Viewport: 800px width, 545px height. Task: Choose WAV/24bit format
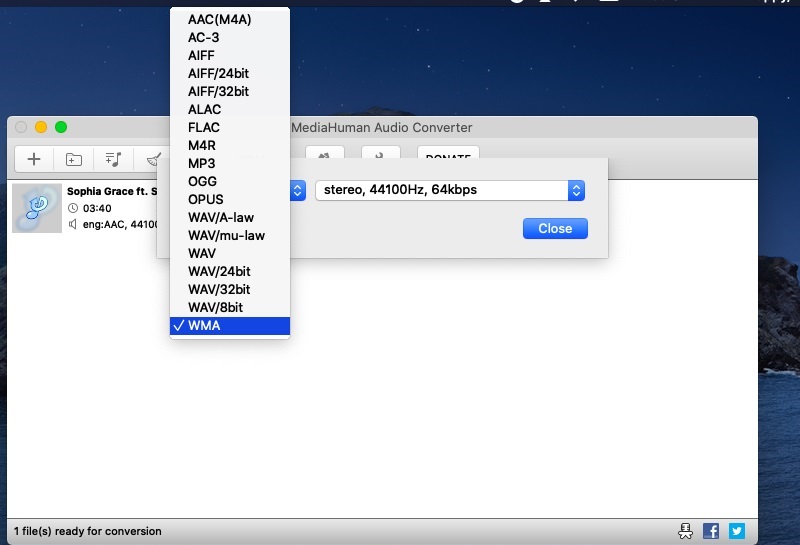[230, 271]
